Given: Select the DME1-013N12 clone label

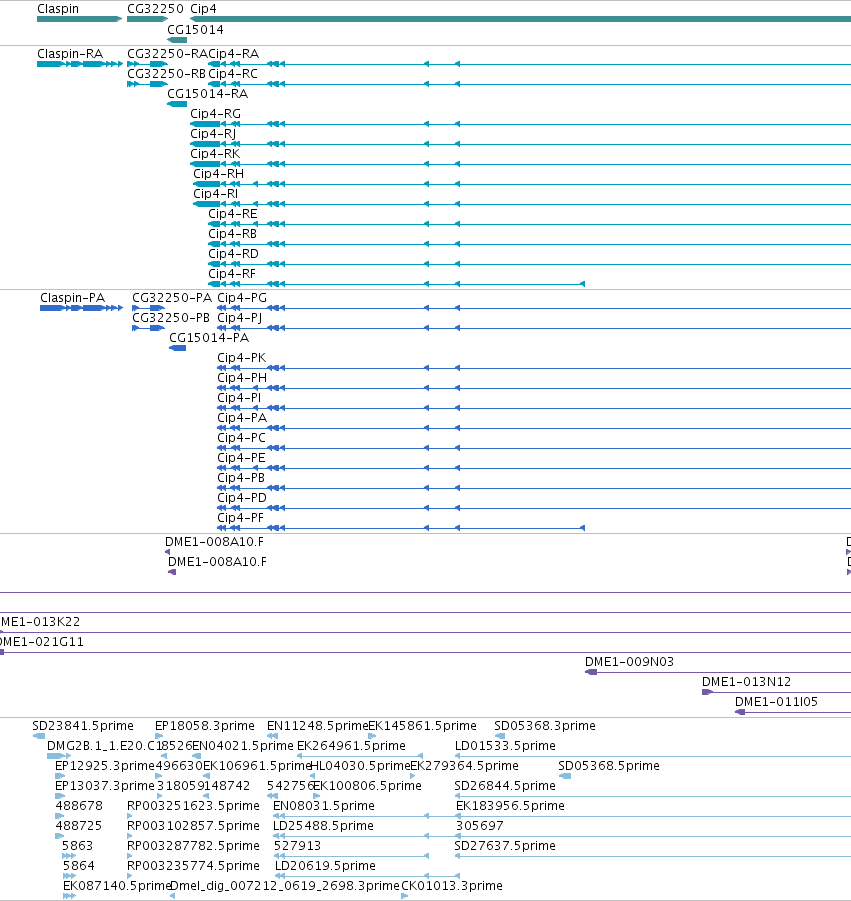Looking at the screenshot, I should tap(746, 682).
